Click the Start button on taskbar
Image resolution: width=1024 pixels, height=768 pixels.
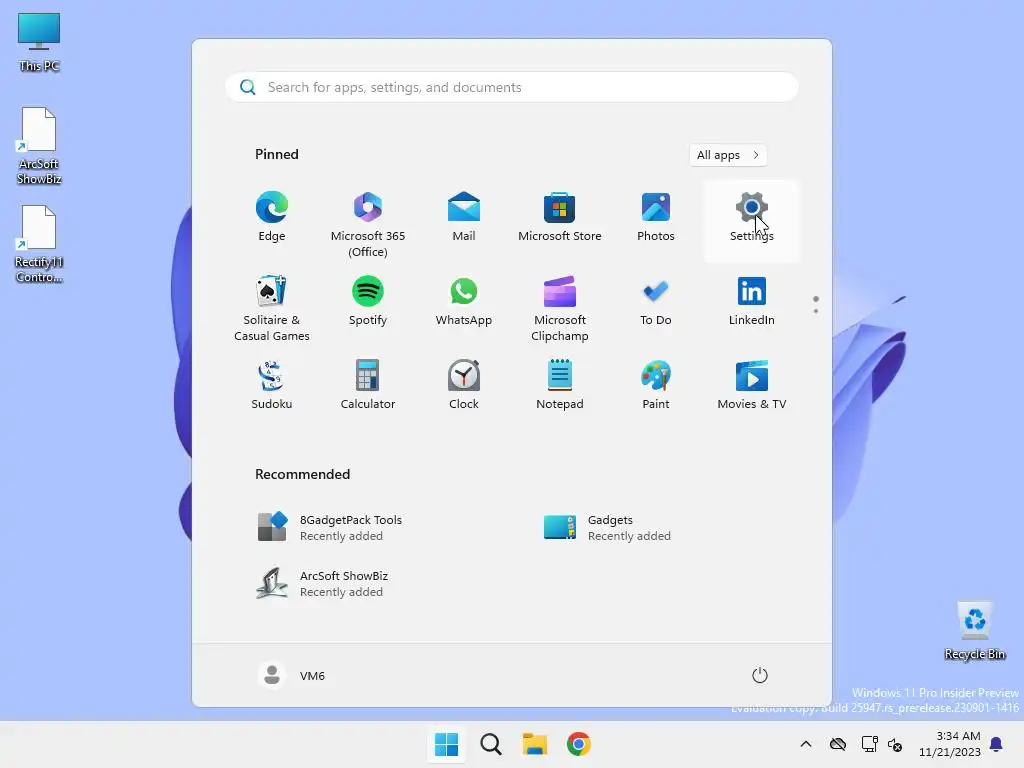447,744
